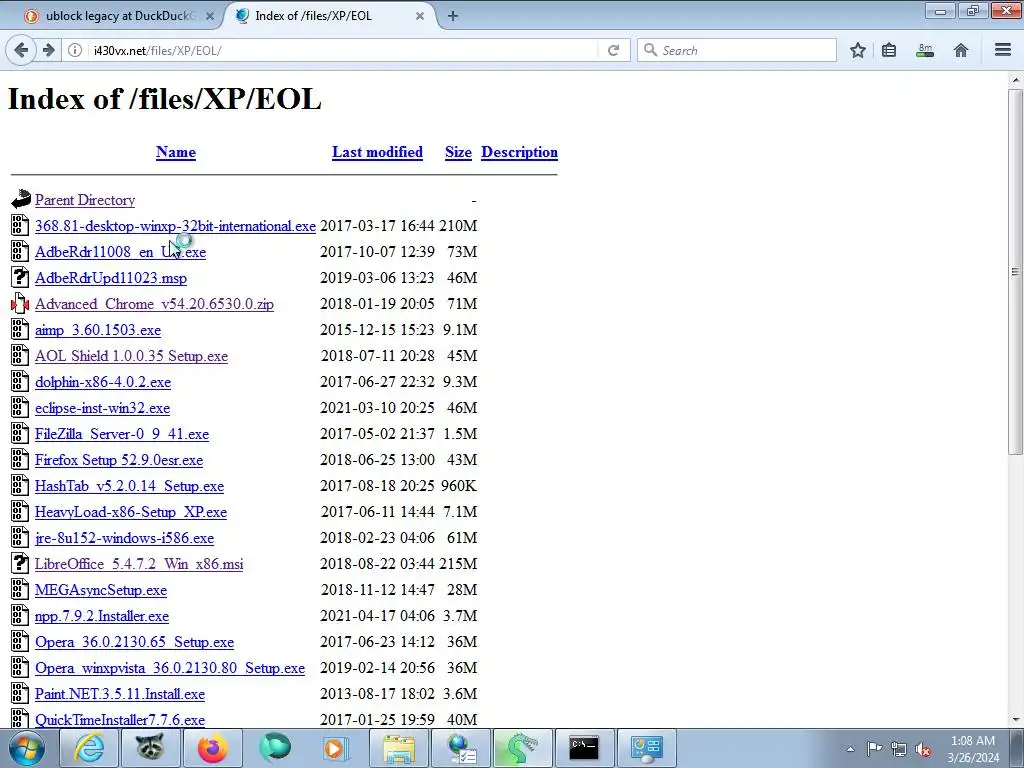Download HashTab_v5.2.0.14_Setup.exe
The width and height of the screenshot is (1024, 768).
pyautogui.click(x=129, y=487)
